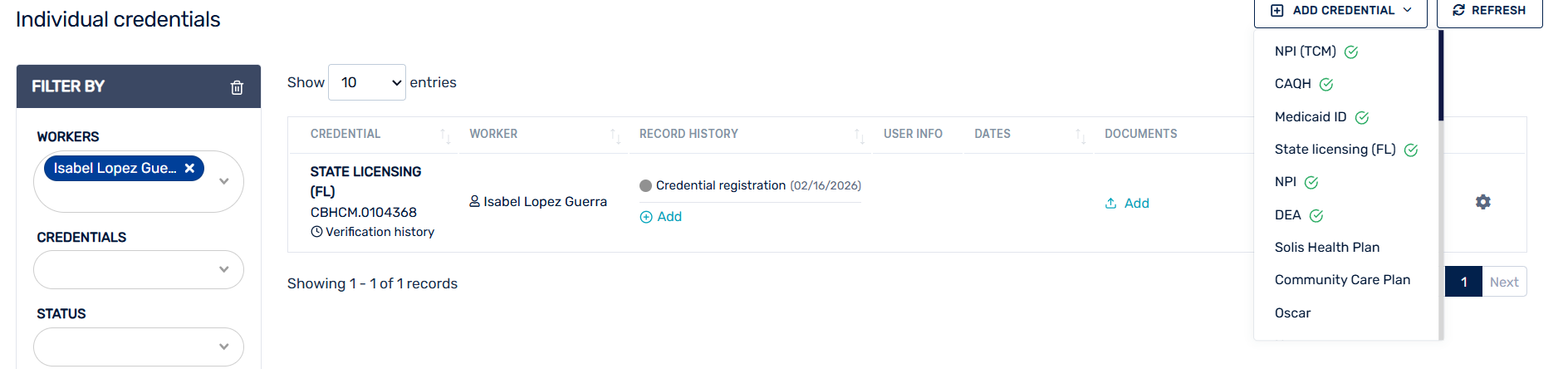1568x369 pixels.
Task: Go to the Next page
Action: tap(1503, 283)
